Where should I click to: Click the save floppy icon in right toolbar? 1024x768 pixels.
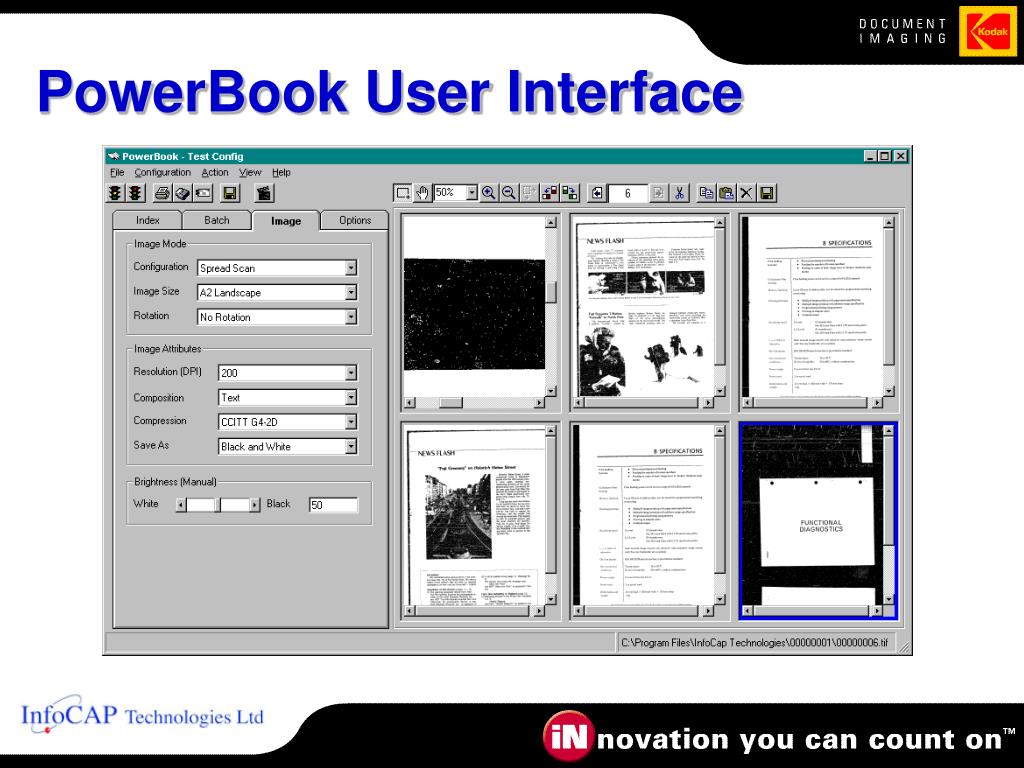(x=767, y=193)
